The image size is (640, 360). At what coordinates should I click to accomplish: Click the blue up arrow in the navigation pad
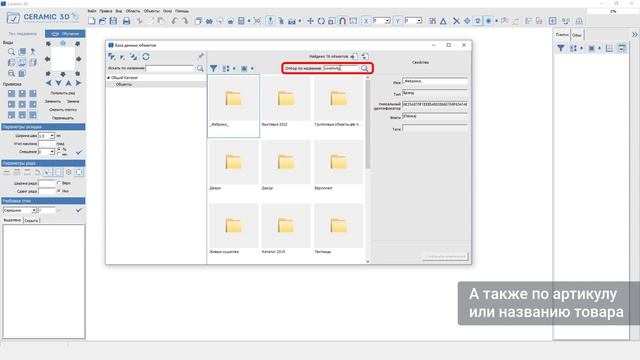[68, 83]
